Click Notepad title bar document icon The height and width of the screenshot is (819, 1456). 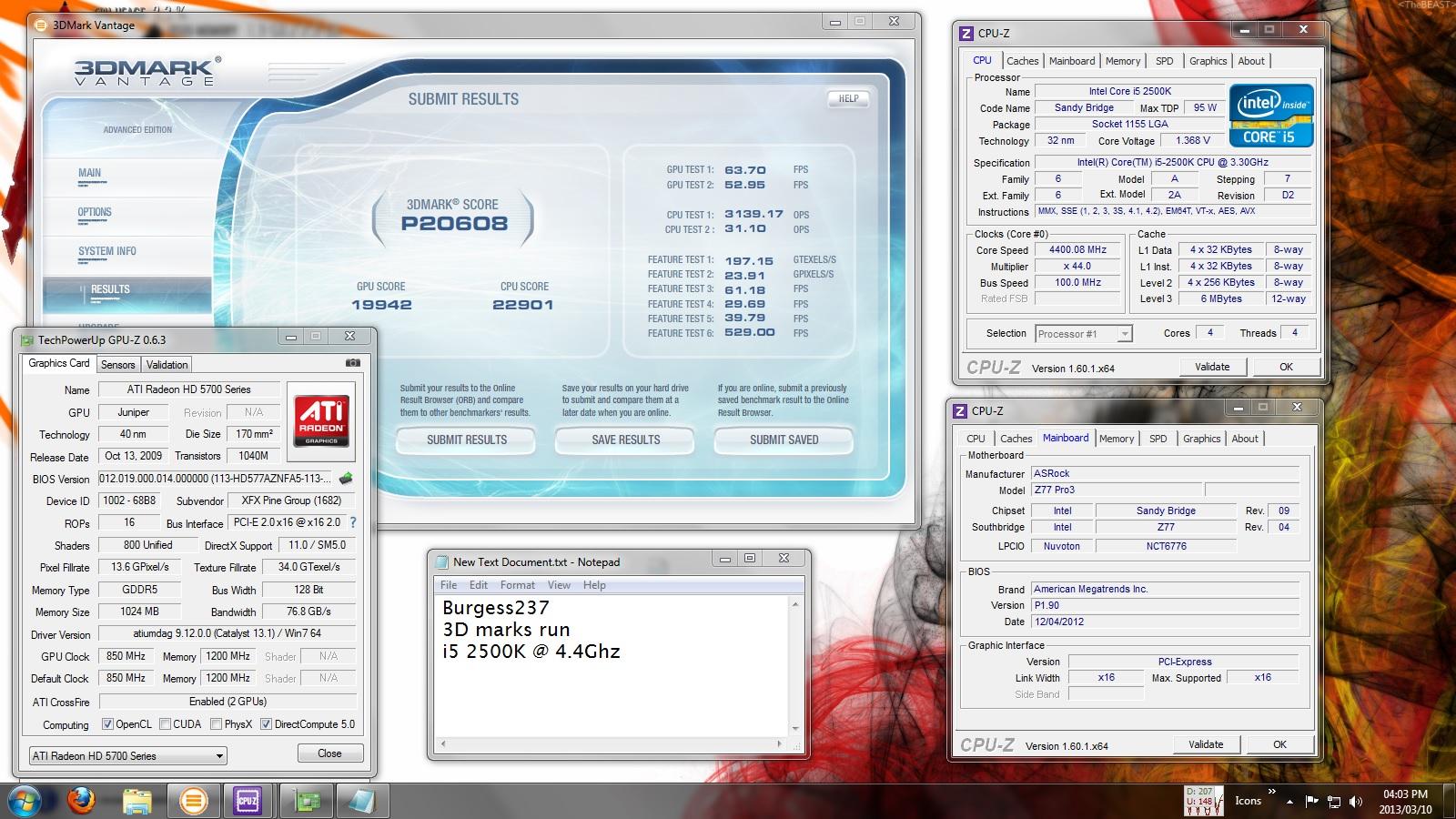[x=442, y=562]
